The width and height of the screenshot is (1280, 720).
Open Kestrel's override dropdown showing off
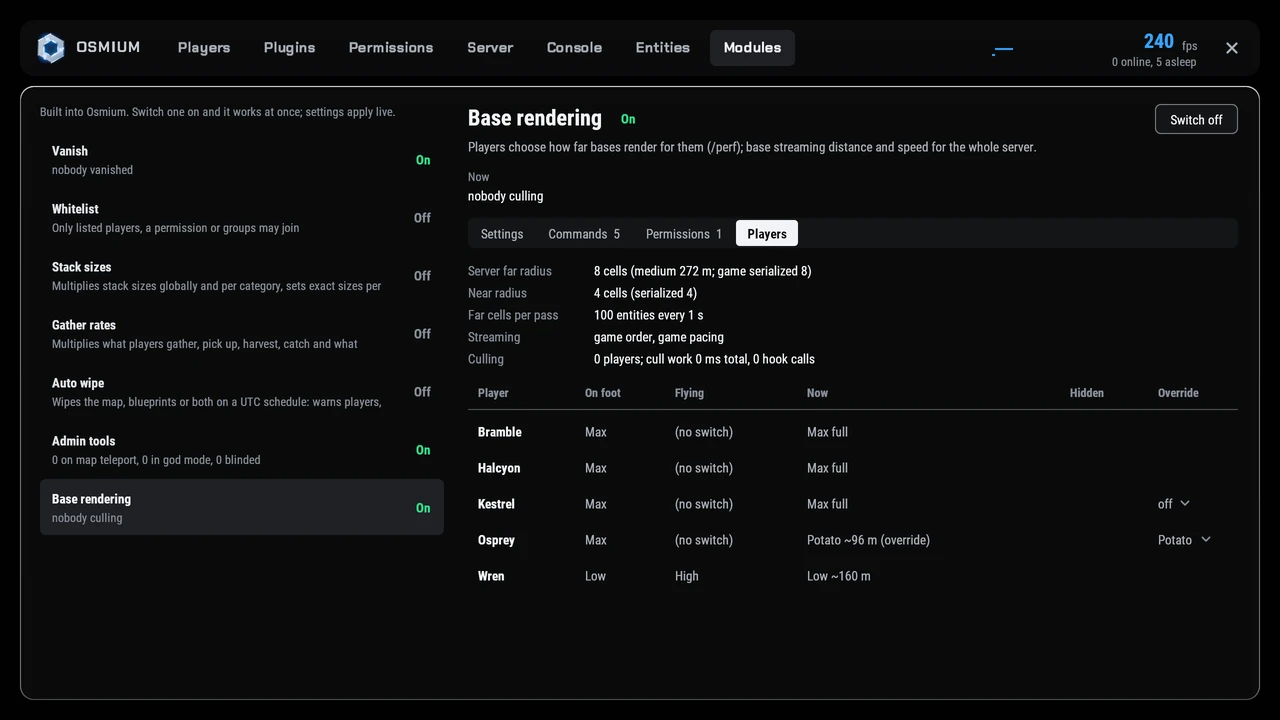click(1174, 504)
